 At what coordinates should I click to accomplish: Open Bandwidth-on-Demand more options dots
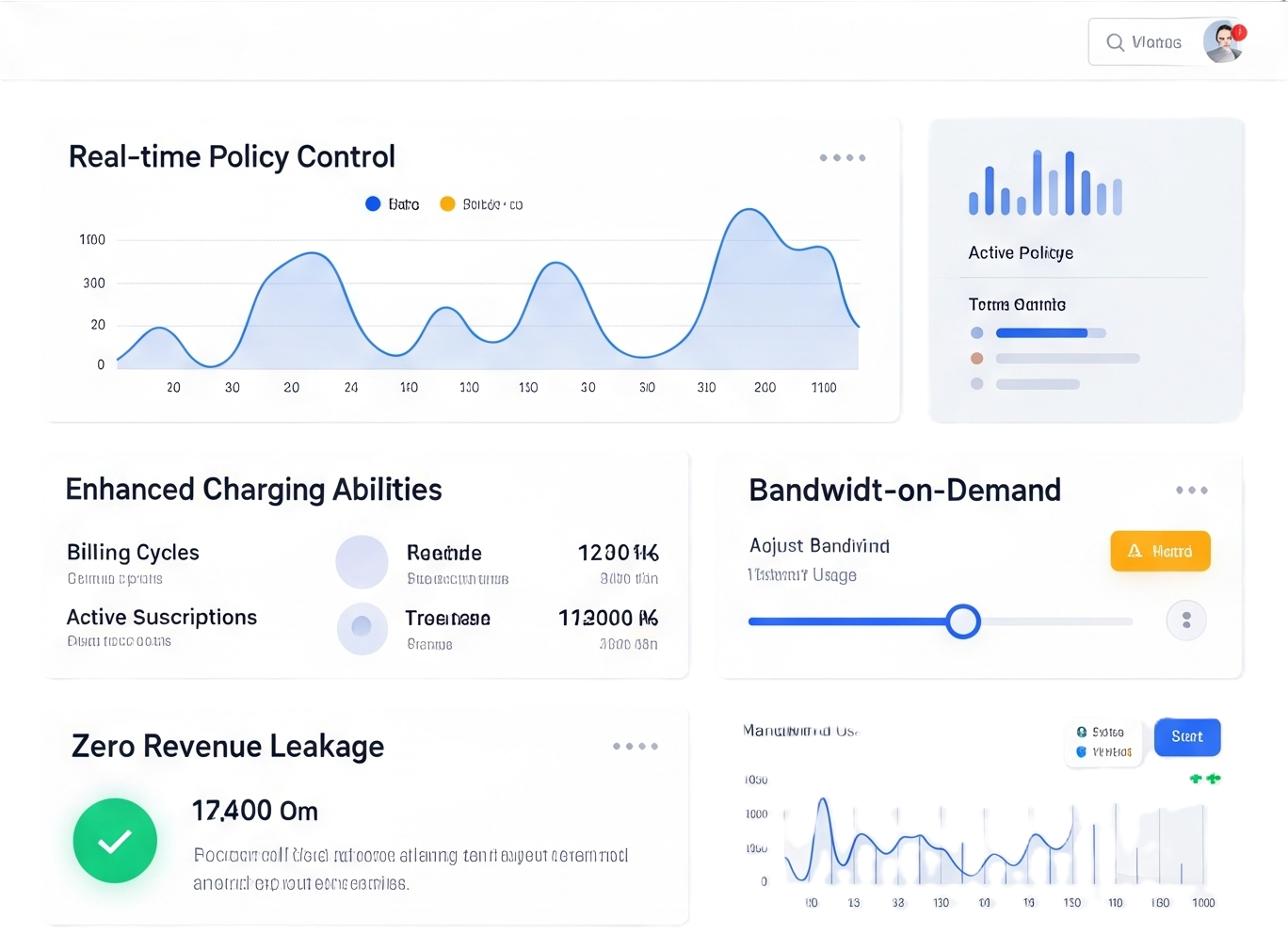(x=1191, y=491)
